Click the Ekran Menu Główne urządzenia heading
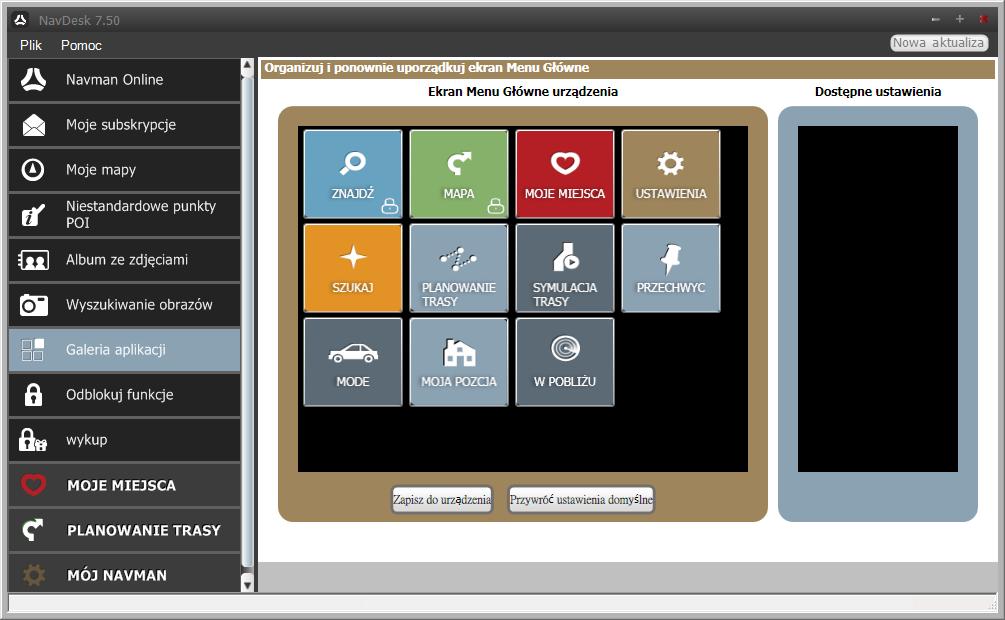1005x620 pixels. tap(523, 92)
